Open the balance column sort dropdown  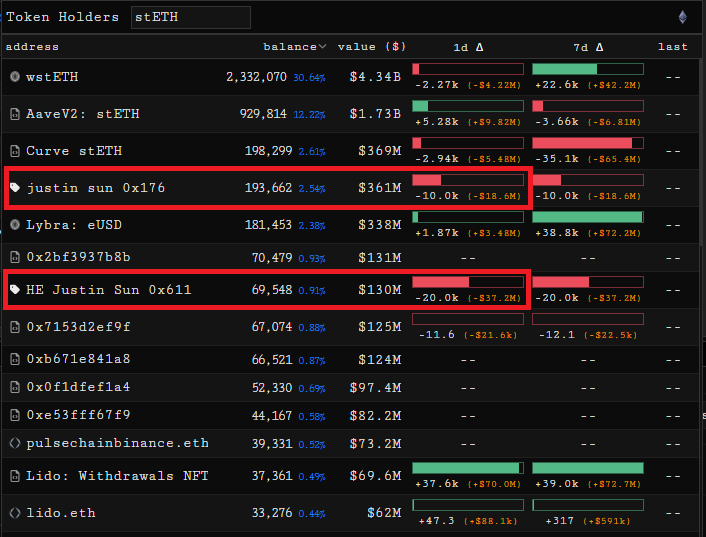coord(322,47)
